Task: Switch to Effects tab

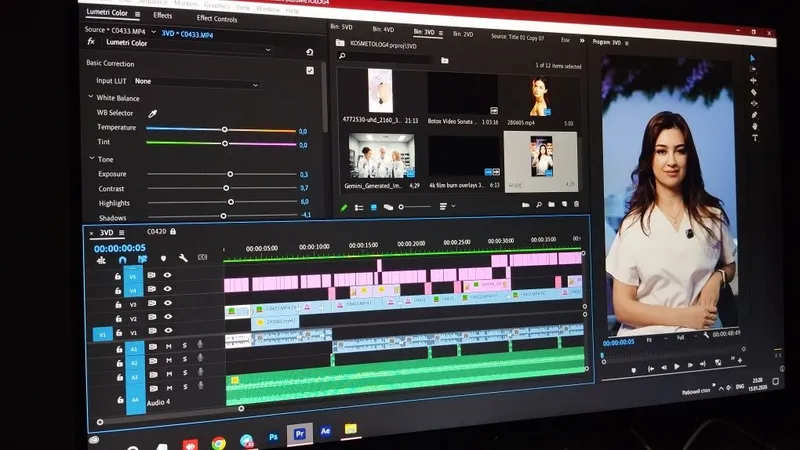Action: (163, 15)
